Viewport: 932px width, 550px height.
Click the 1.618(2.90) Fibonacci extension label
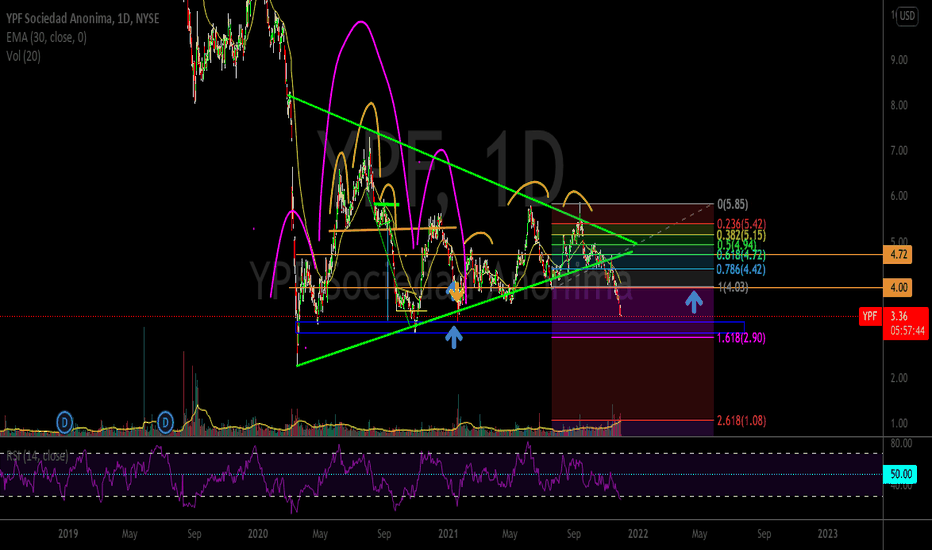(x=741, y=338)
